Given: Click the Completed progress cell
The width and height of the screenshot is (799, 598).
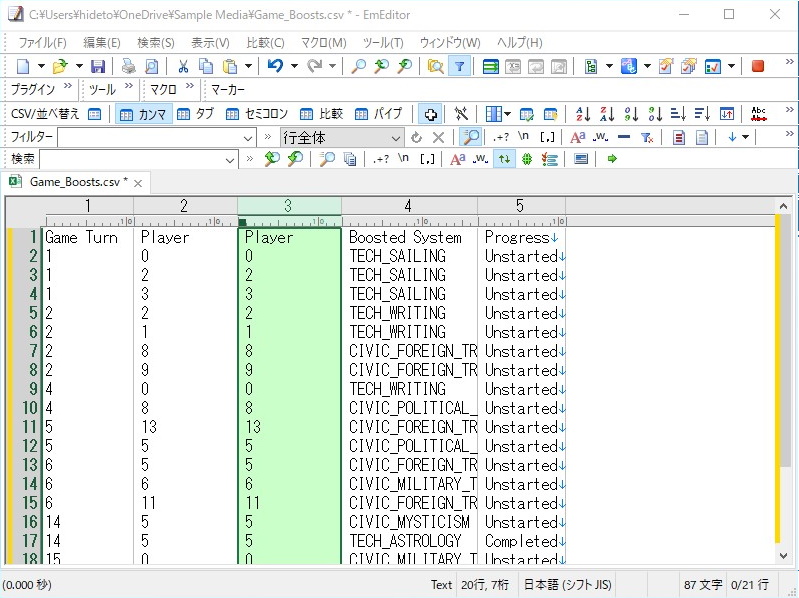Looking at the screenshot, I should coord(522,541).
